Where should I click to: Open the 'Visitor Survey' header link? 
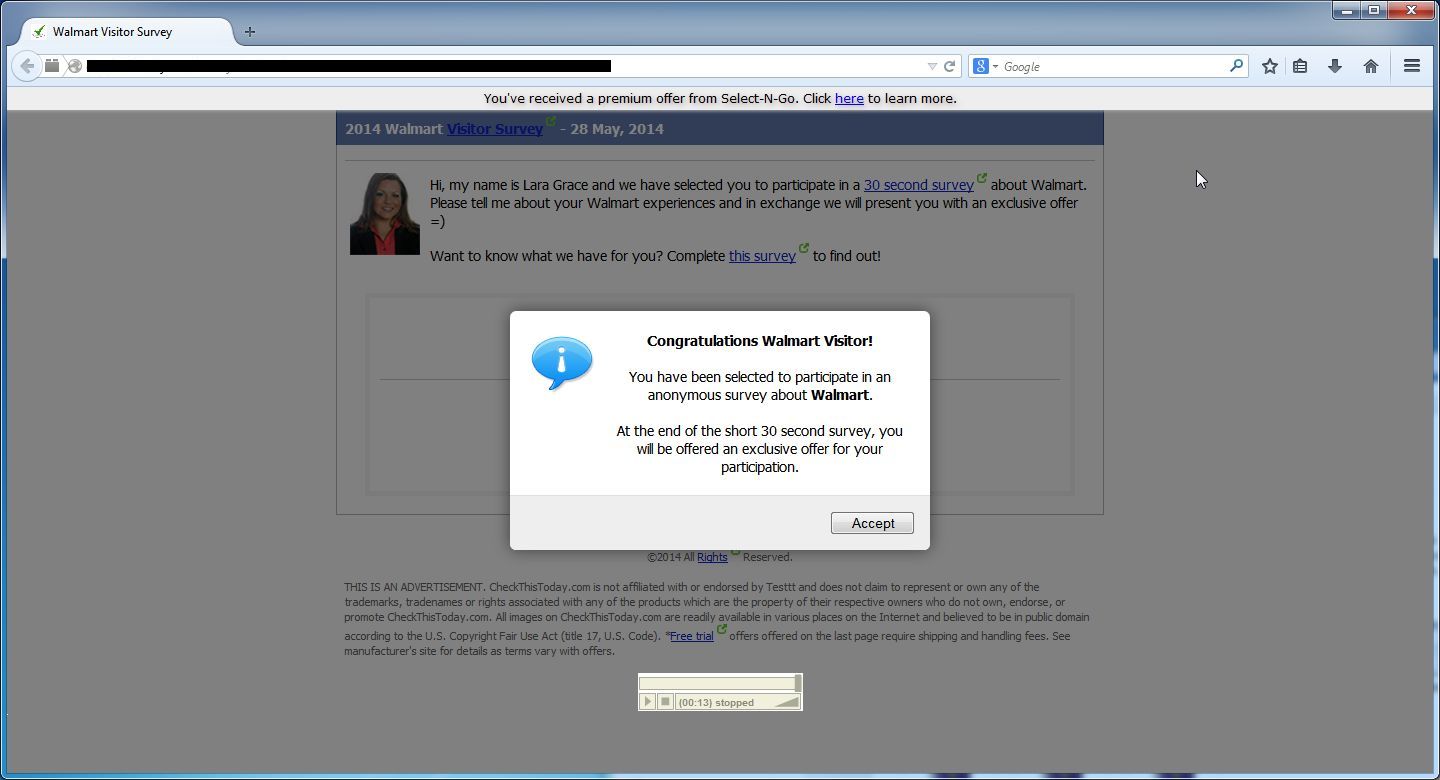(x=495, y=129)
